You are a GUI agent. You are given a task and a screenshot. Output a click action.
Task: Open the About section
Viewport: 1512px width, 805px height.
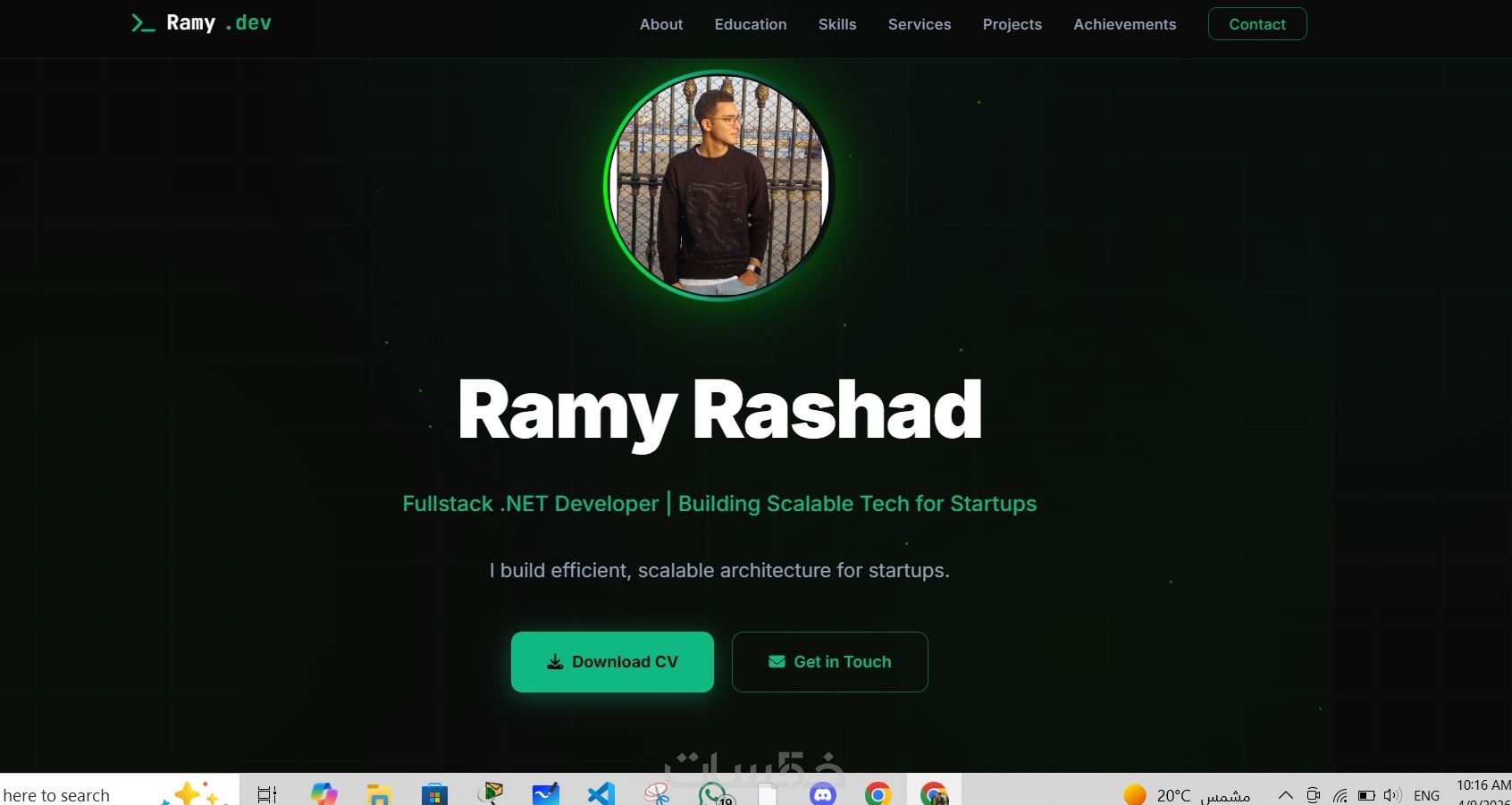click(x=661, y=24)
